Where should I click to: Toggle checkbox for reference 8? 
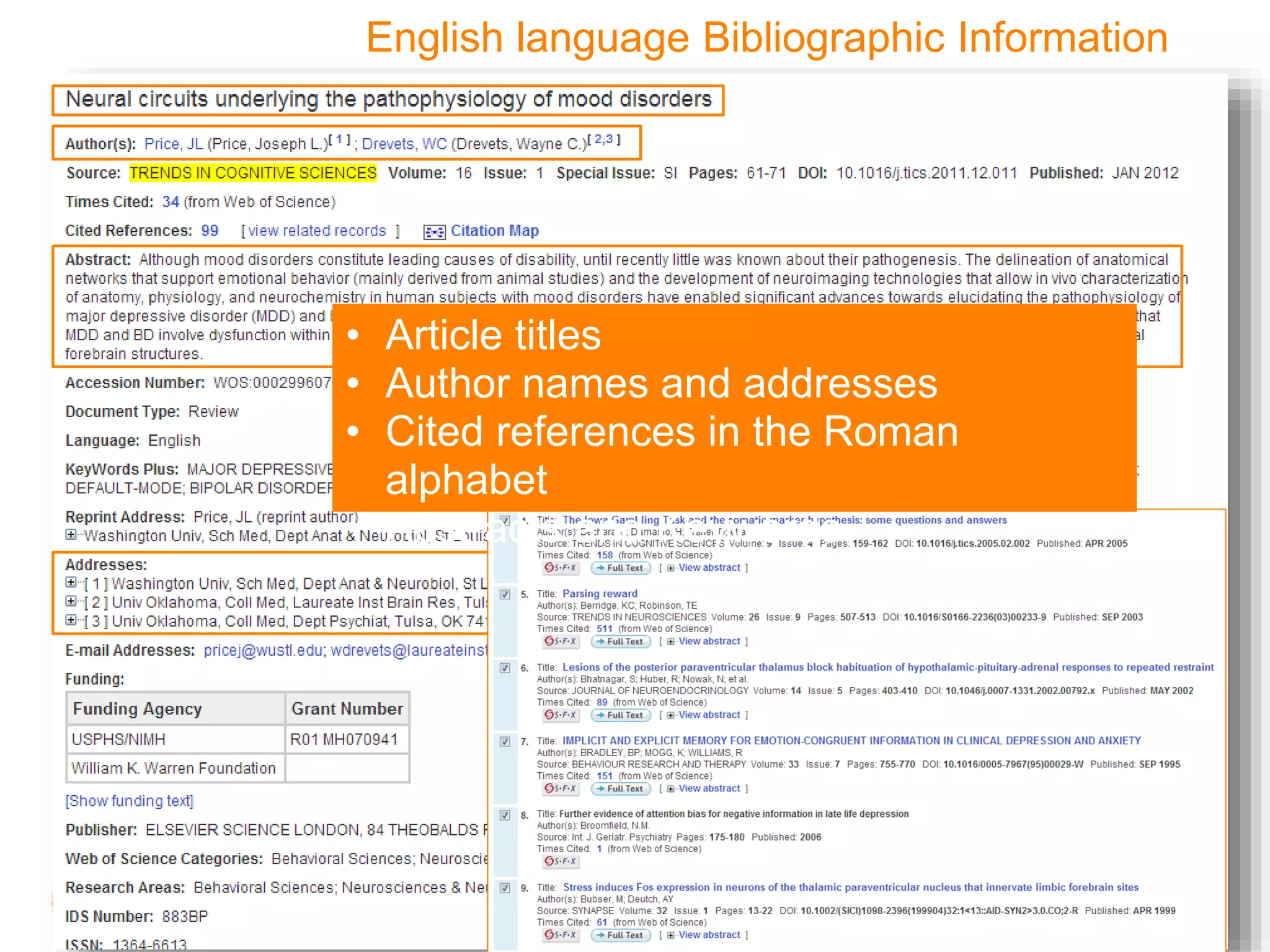[x=505, y=815]
